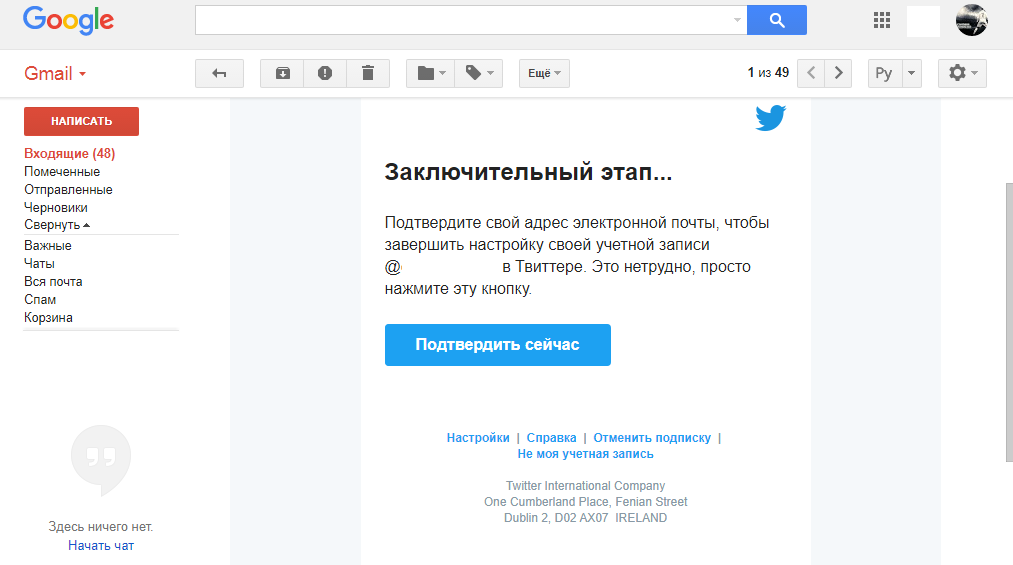Collapse the folder list with Свернуть
The image size is (1013, 565).
click(x=57, y=225)
